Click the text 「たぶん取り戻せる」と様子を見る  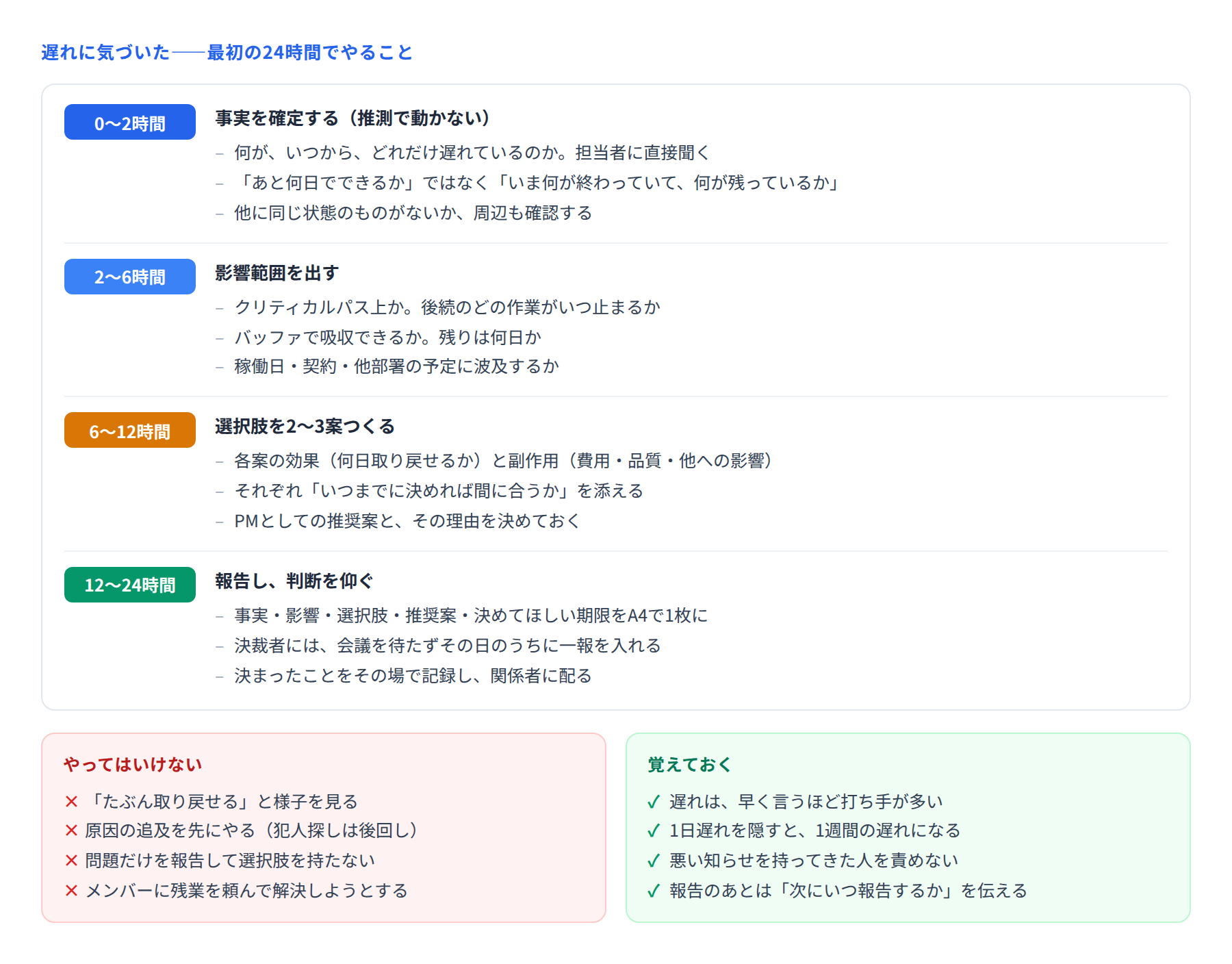click(x=222, y=802)
